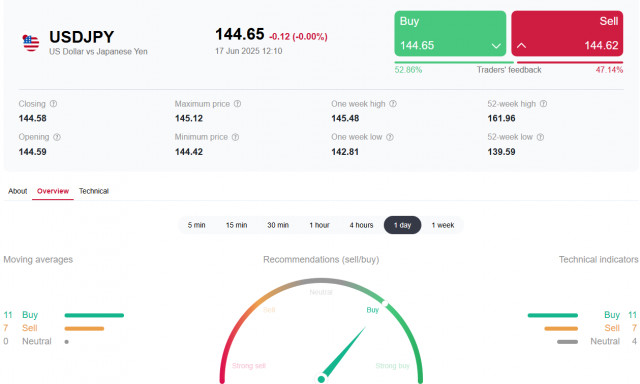The height and width of the screenshot is (384, 640).
Task: Click info icon beside 52-week low
Action: pos(540,137)
